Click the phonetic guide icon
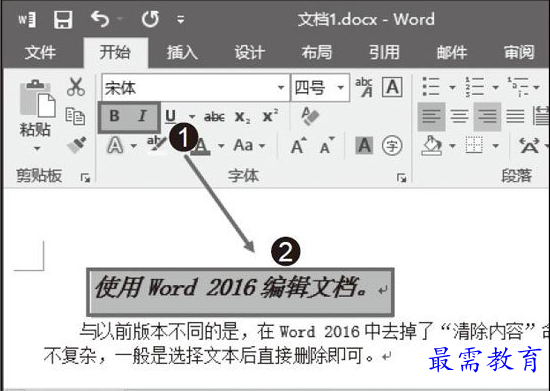Viewport: 550px width, 391px height. (364, 87)
